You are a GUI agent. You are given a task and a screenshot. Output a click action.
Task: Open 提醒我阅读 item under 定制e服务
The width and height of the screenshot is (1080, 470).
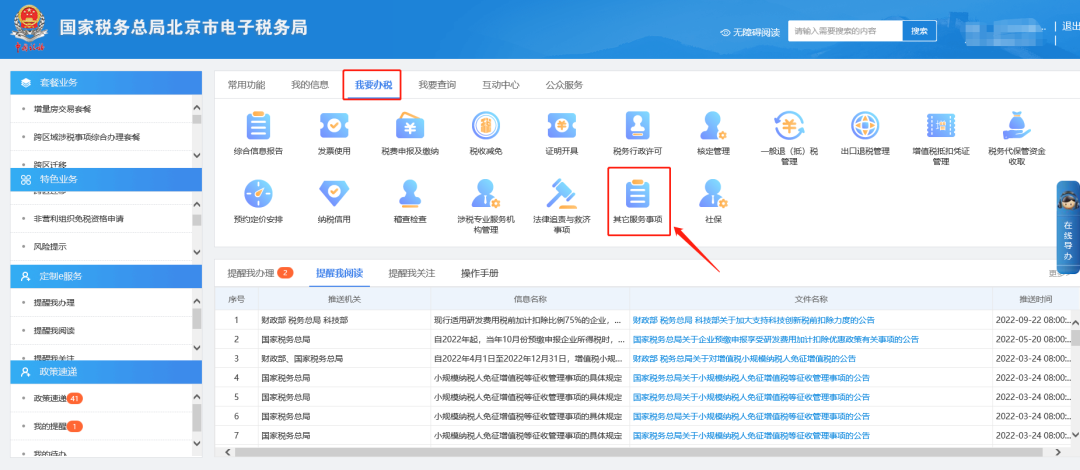54,331
